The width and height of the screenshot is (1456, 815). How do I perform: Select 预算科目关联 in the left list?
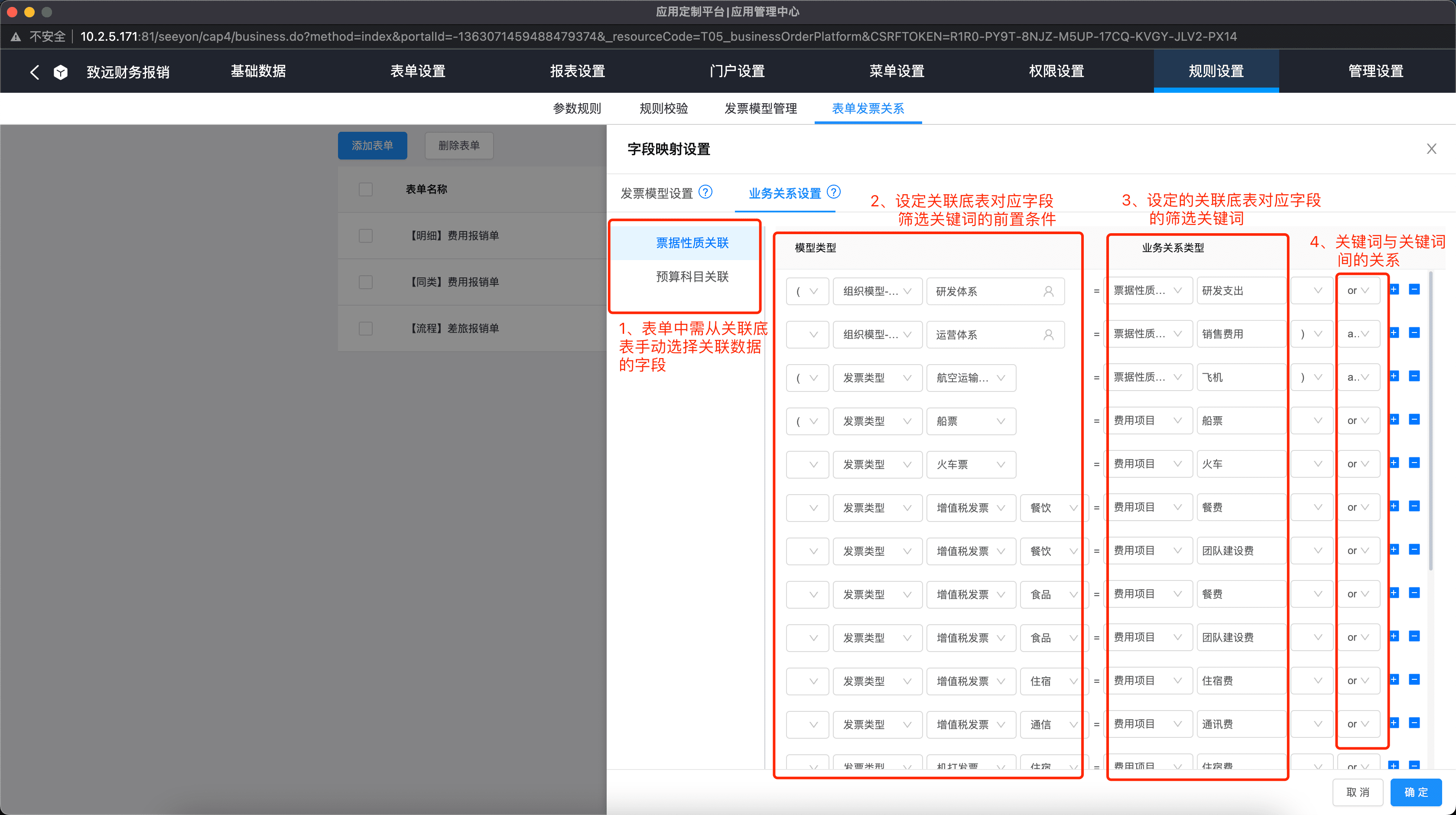coord(692,277)
